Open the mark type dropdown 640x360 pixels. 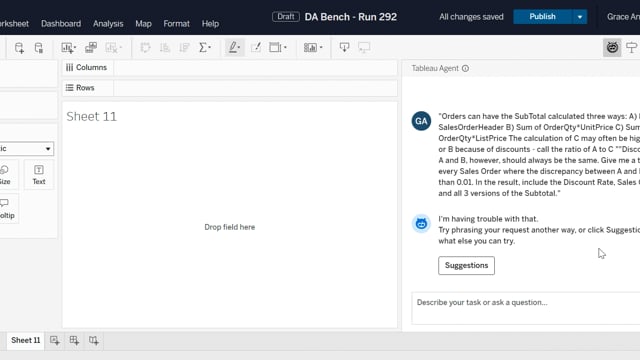(x=27, y=149)
